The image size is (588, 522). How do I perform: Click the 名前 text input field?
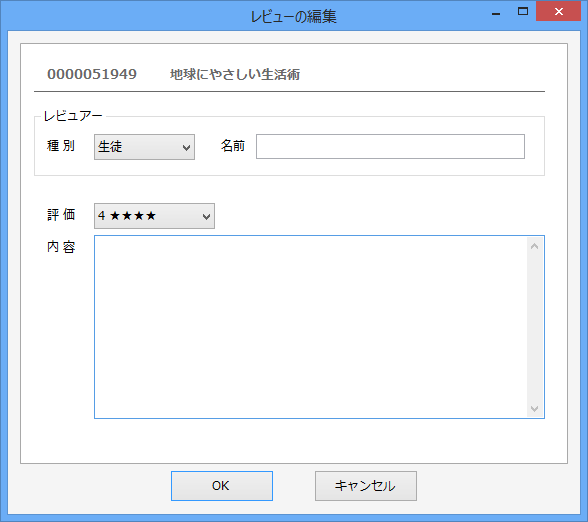(390, 147)
